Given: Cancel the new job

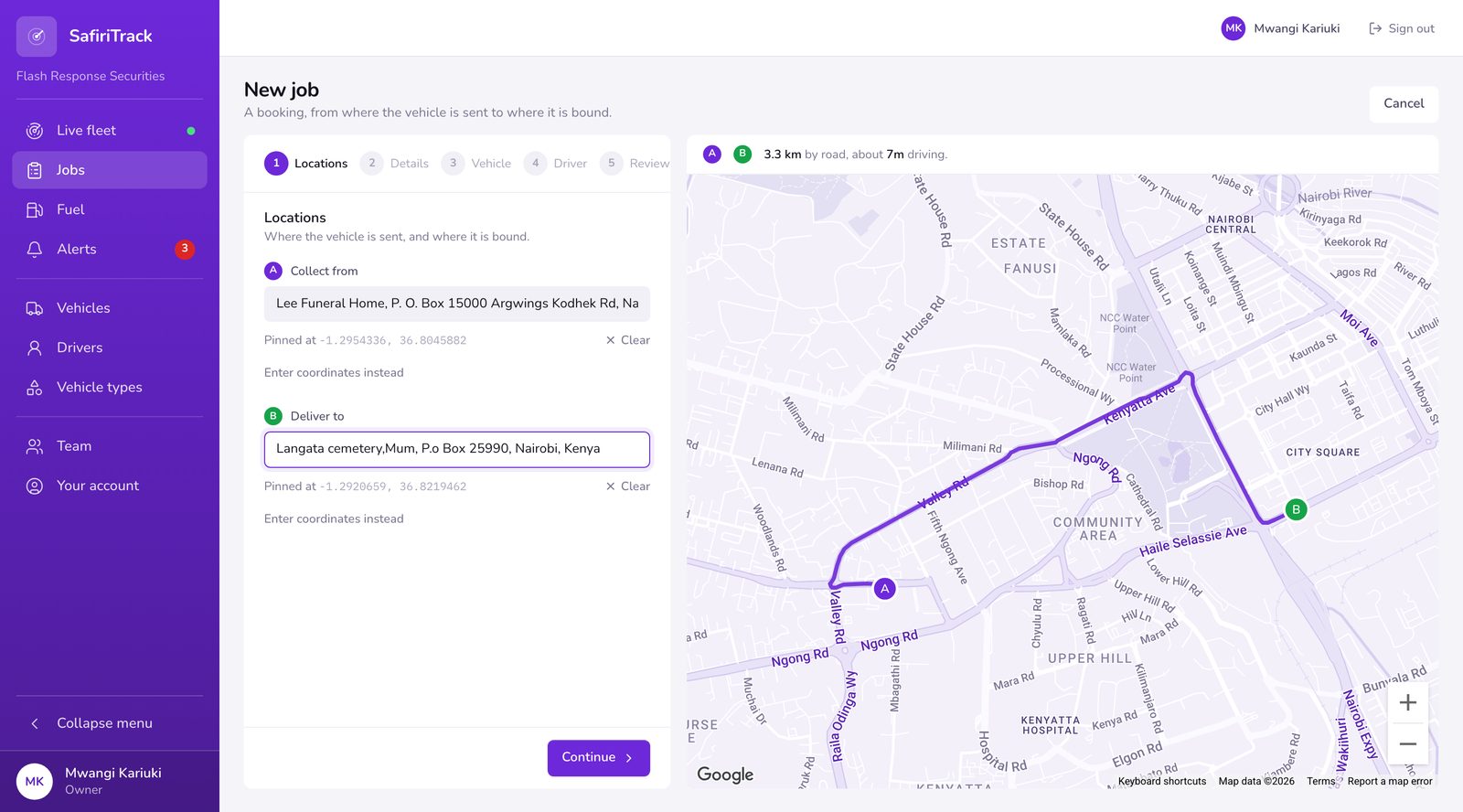Looking at the screenshot, I should tap(1404, 104).
